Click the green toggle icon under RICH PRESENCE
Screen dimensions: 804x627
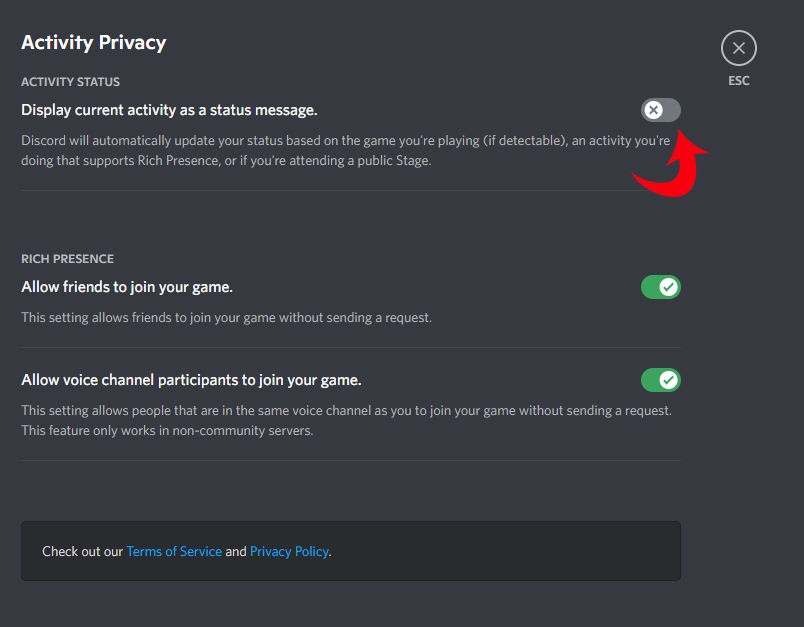coord(660,287)
